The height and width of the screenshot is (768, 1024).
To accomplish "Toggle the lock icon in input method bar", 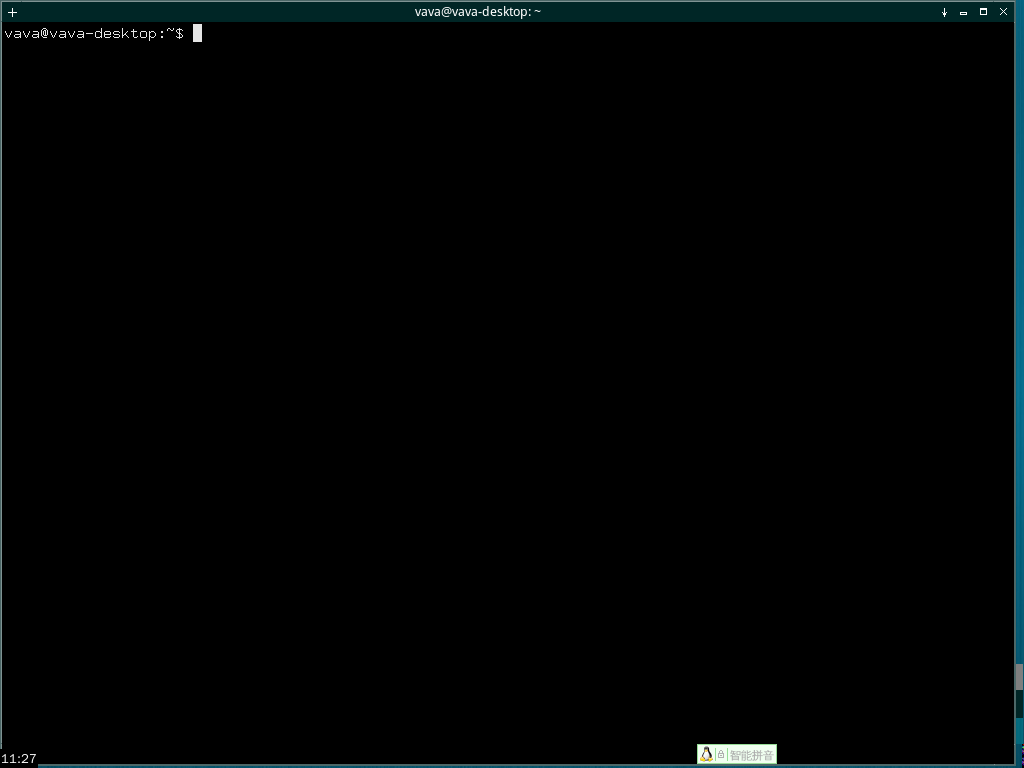I will (721, 754).
